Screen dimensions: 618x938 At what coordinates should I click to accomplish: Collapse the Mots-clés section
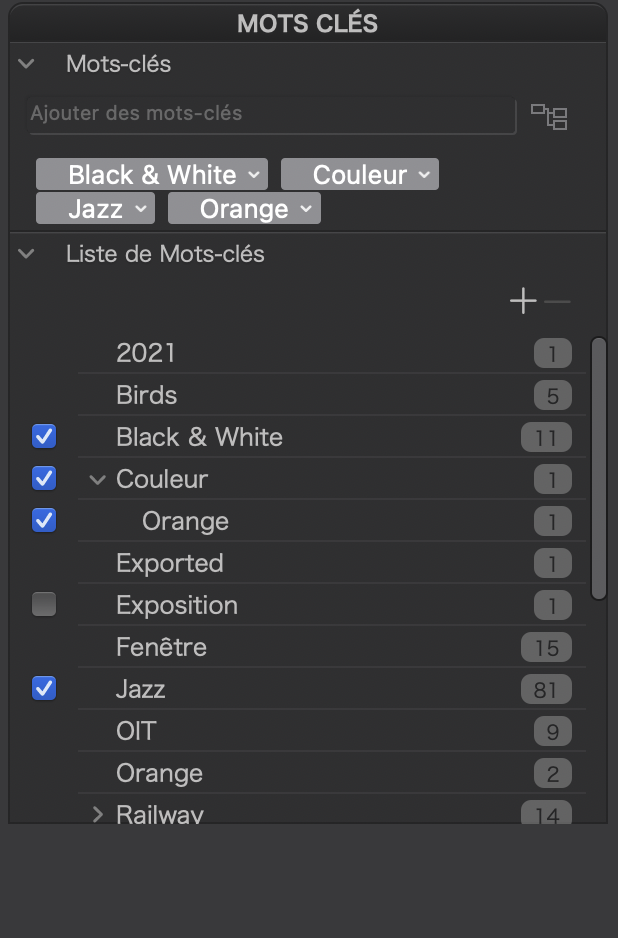(27, 64)
